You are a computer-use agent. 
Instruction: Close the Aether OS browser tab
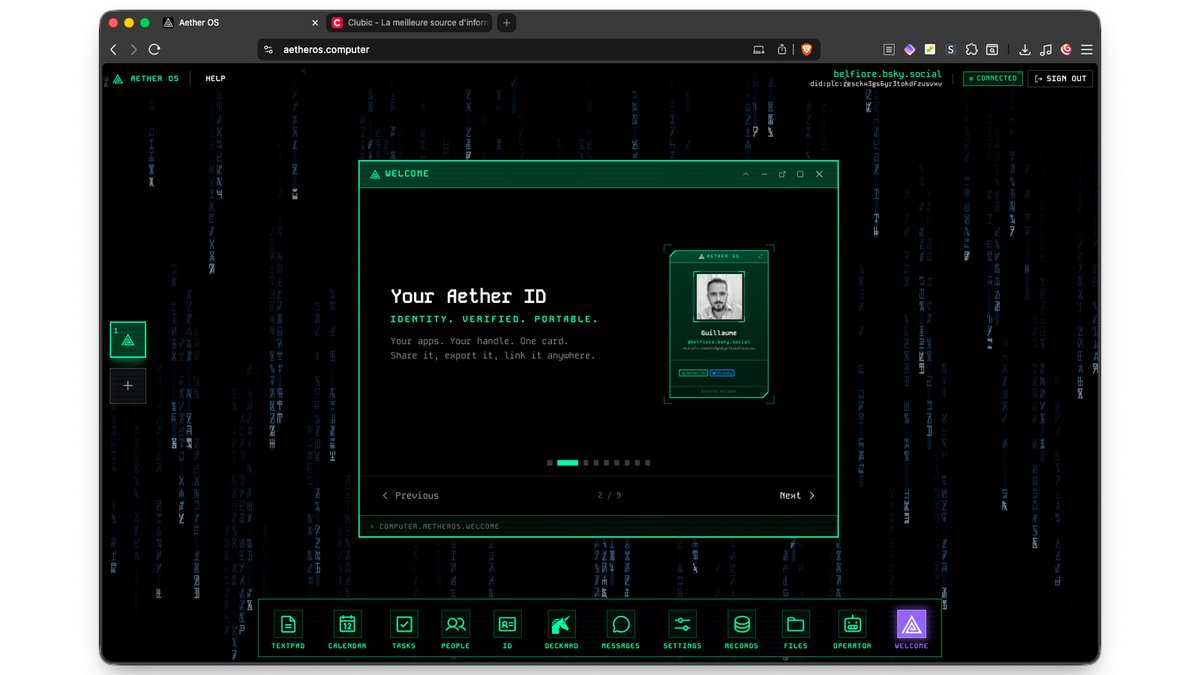(x=315, y=22)
